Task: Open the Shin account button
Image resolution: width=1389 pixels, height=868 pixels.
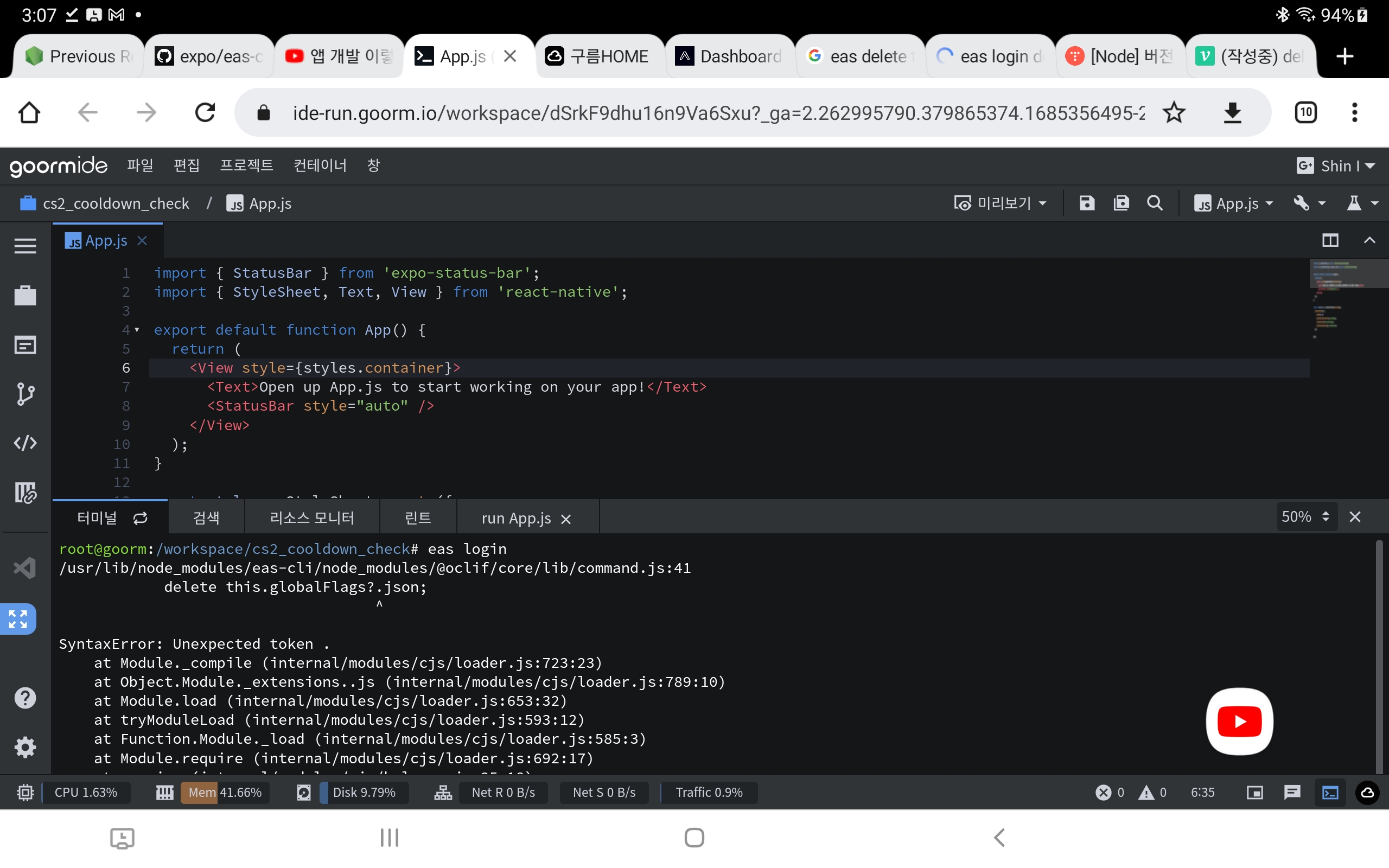Action: (1336, 166)
